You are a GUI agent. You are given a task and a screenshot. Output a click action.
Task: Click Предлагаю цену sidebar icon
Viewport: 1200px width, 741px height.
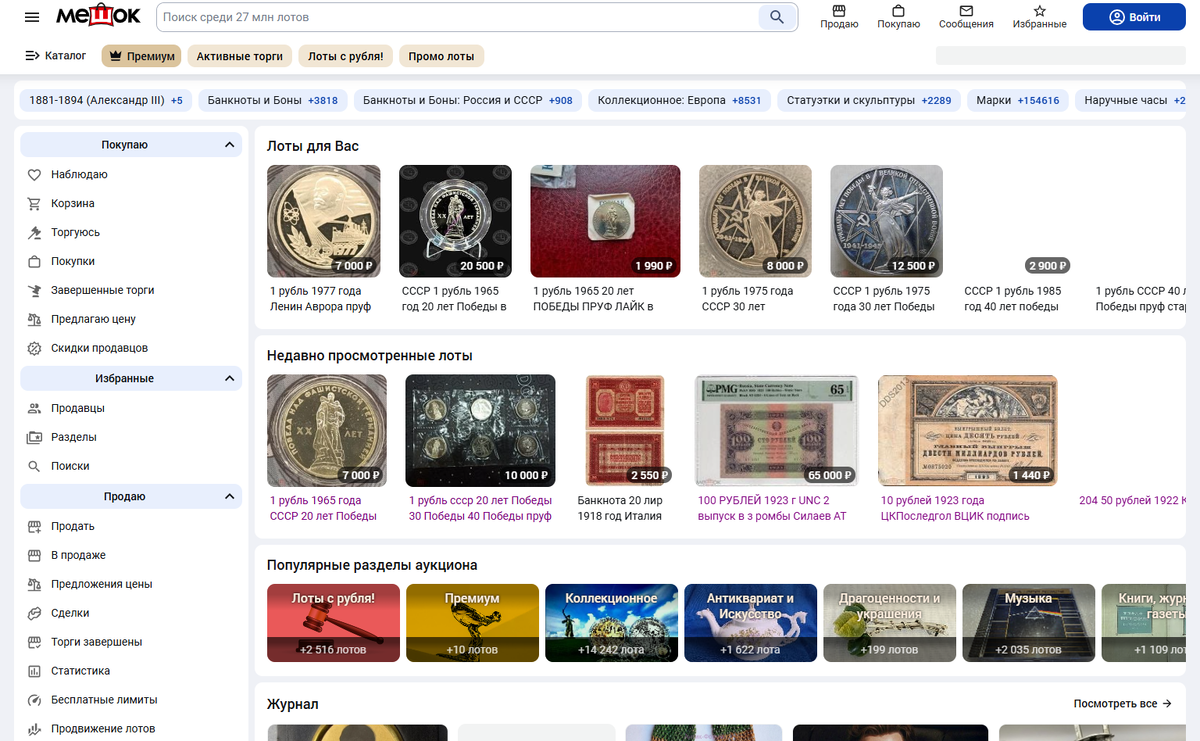click(x=34, y=320)
